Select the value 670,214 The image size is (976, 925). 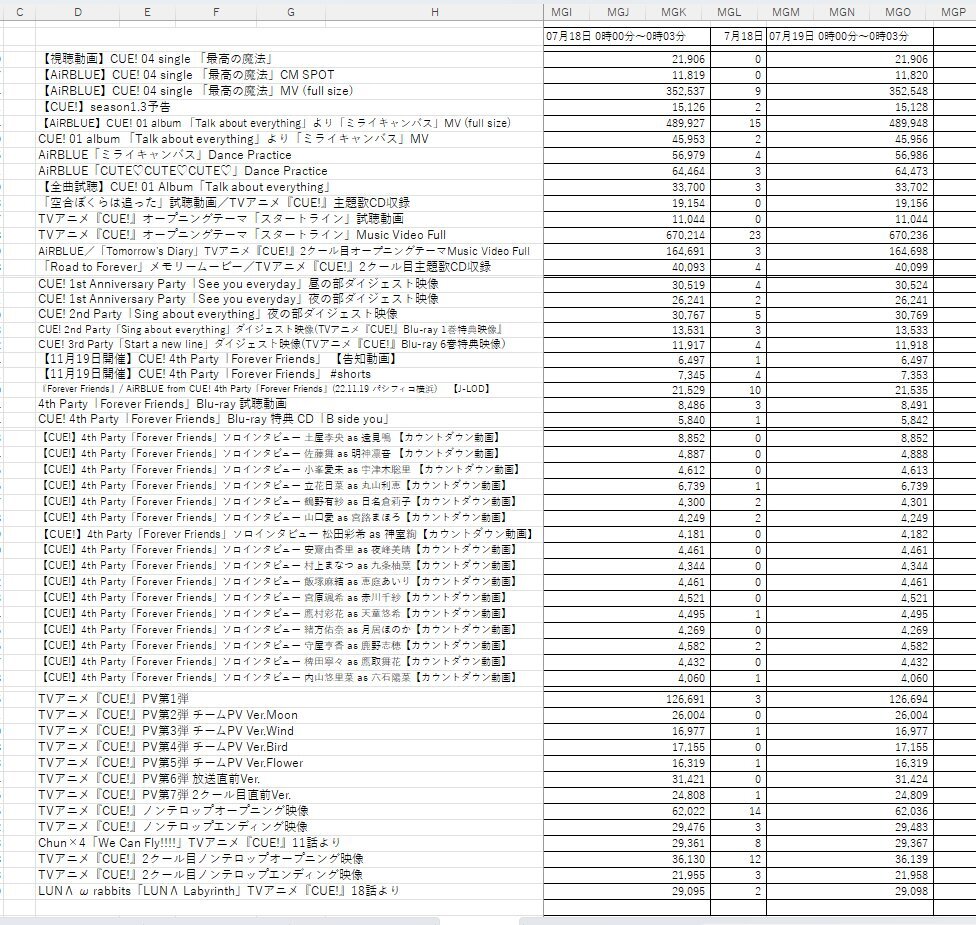(684, 235)
